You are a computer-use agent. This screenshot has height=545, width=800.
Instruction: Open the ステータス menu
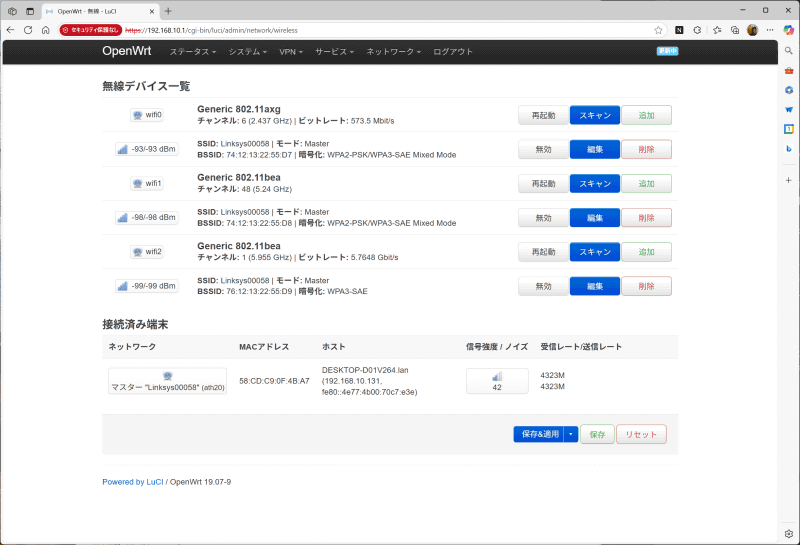[193, 52]
